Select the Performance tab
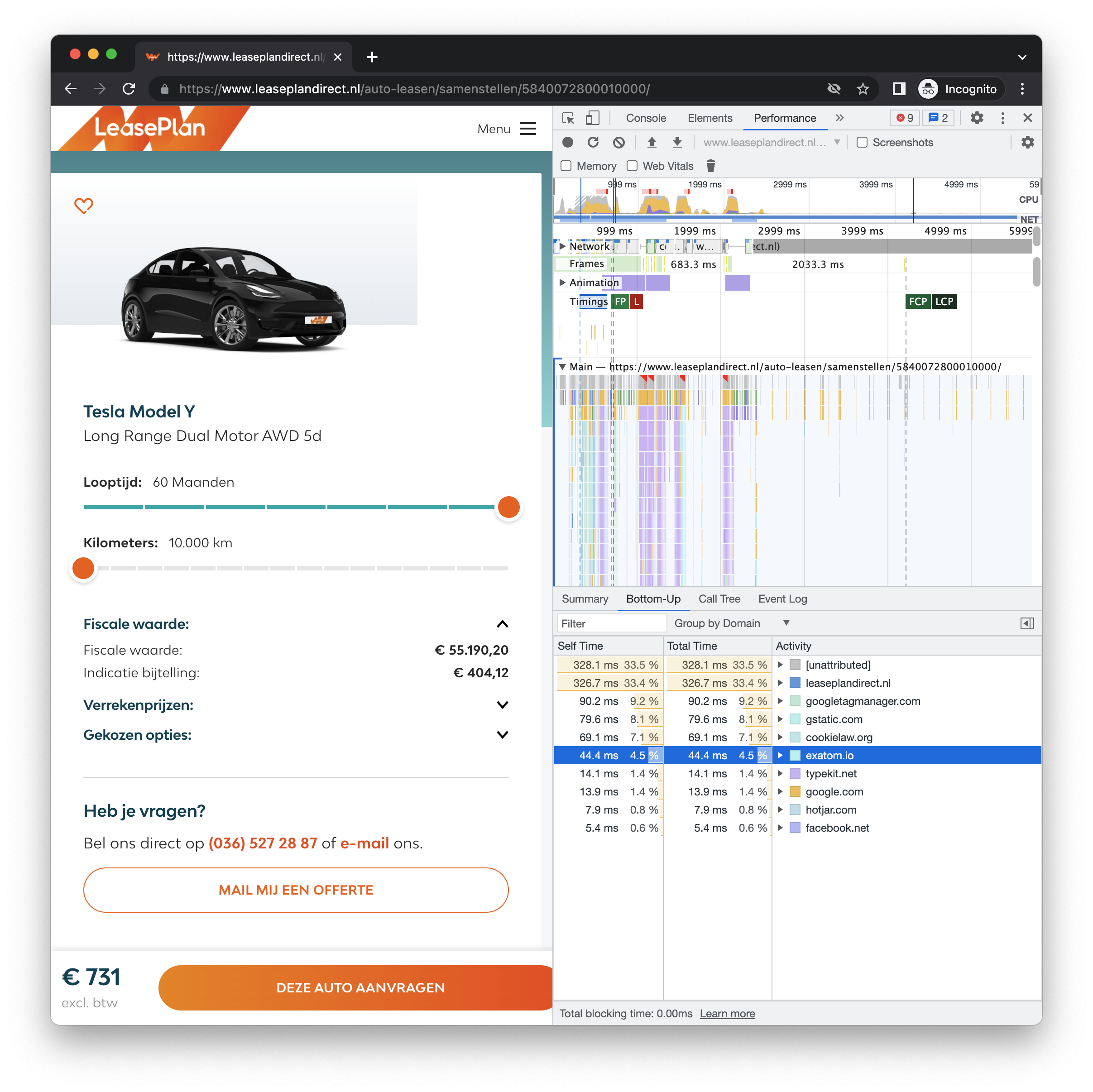The width and height of the screenshot is (1093, 1092). (785, 118)
